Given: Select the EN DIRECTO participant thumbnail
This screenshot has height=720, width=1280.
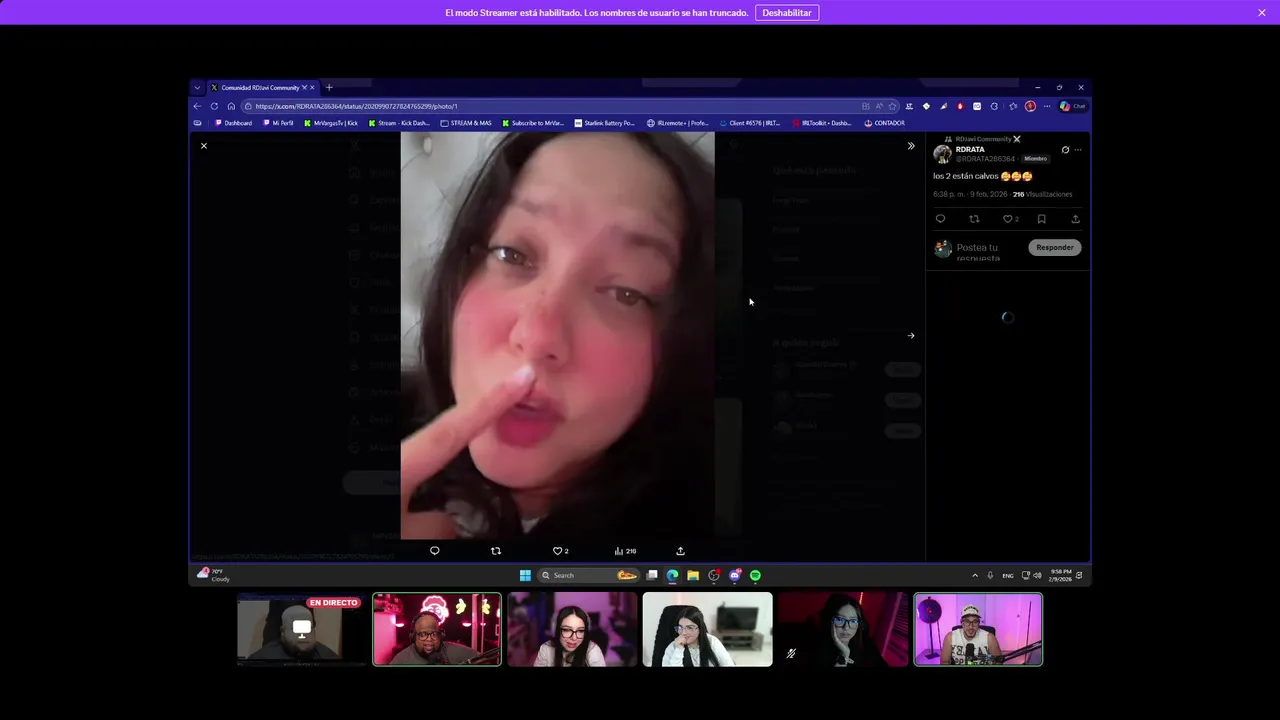Looking at the screenshot, I should coord(302,629).
